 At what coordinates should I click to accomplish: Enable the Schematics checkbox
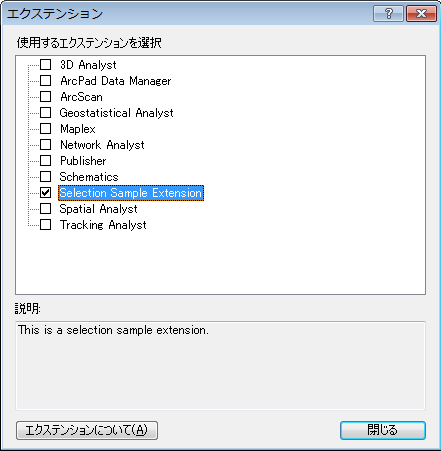(x=46, y=176)
